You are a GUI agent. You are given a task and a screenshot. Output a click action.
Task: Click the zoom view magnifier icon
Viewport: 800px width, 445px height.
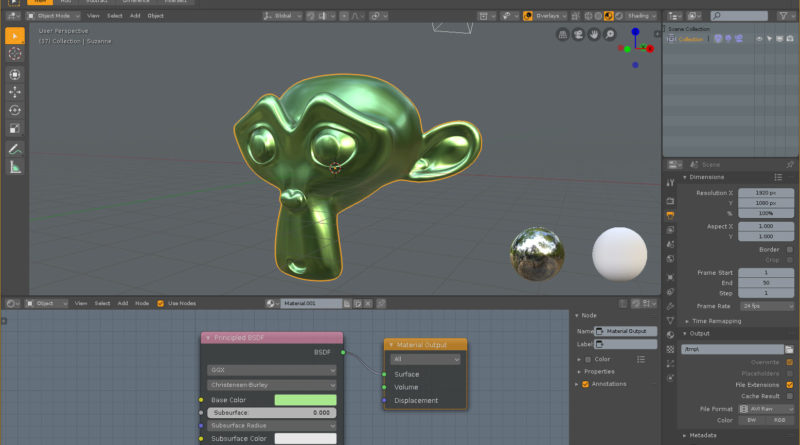tap(610, 35)
